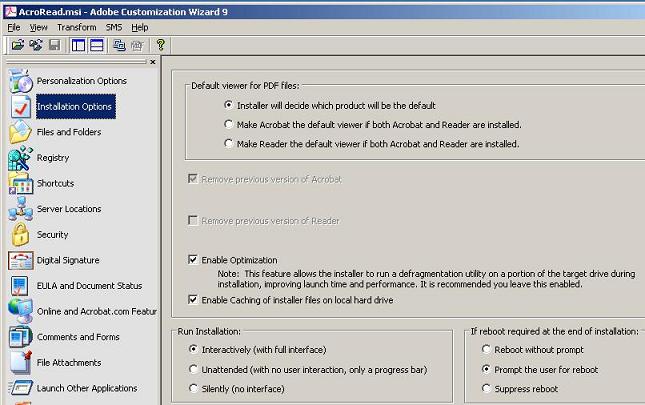The height and width of the screenshot is (405, 645).
Task: Click the Open Package toolbar icon
Action: click(18, 45)
